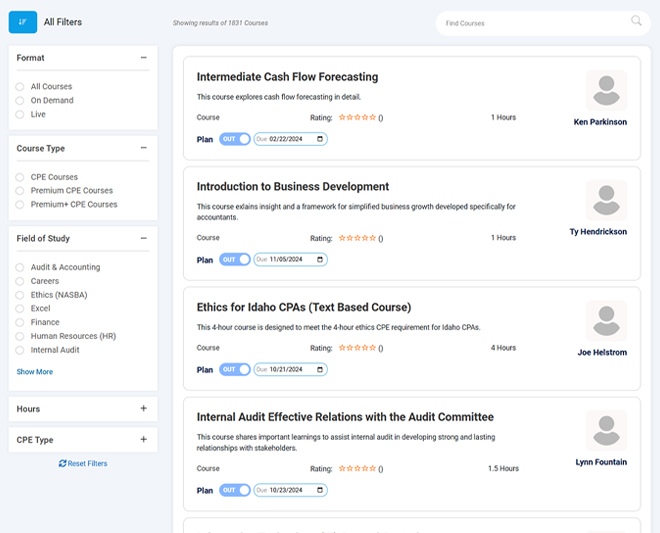Select Human Resources (HR) field of study
The image size is (660, 533).
pos(20,336)
